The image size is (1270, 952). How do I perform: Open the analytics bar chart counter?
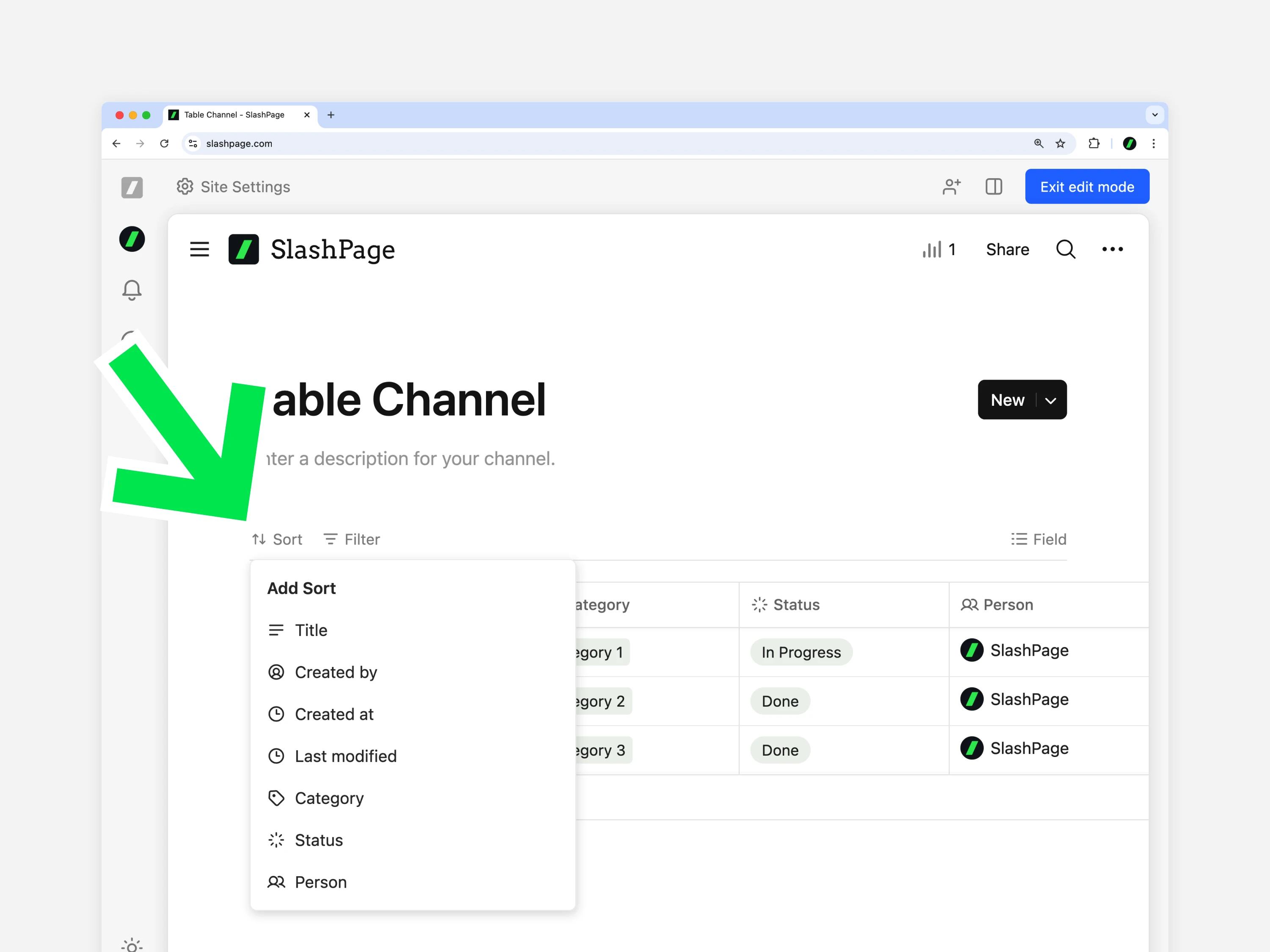939,249
